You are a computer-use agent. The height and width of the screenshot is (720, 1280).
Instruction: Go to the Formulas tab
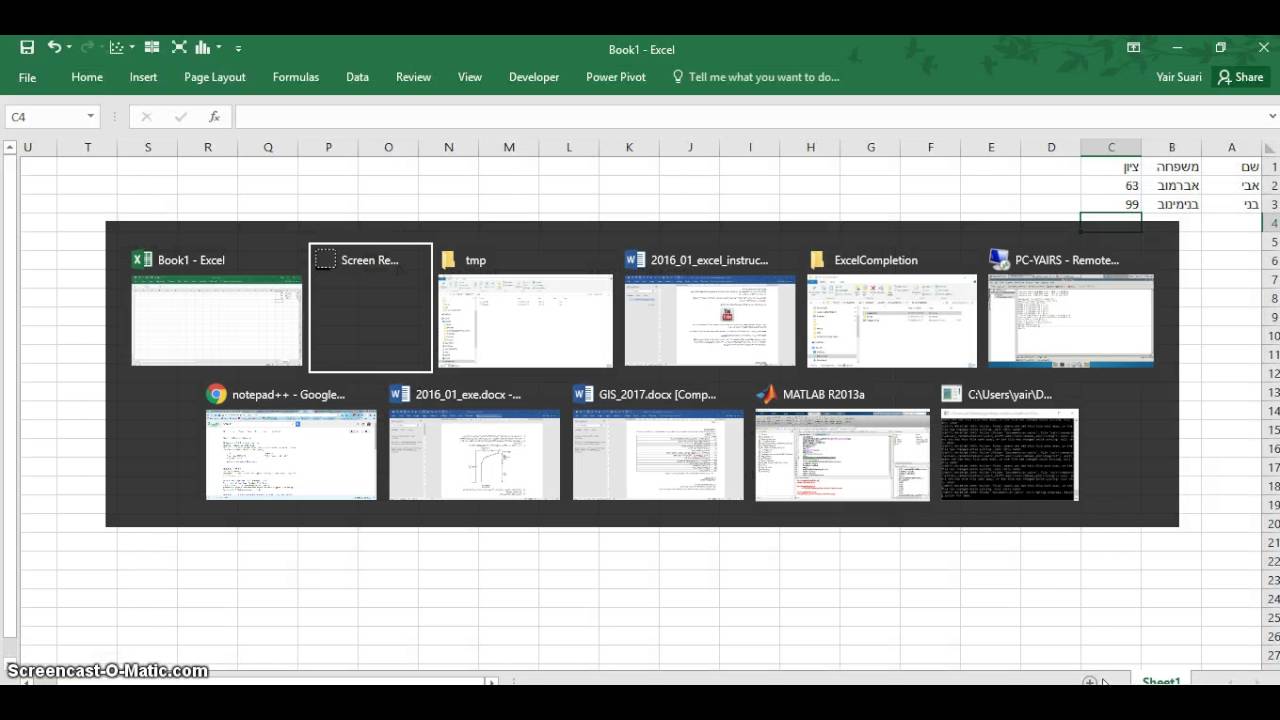(296, 77)
